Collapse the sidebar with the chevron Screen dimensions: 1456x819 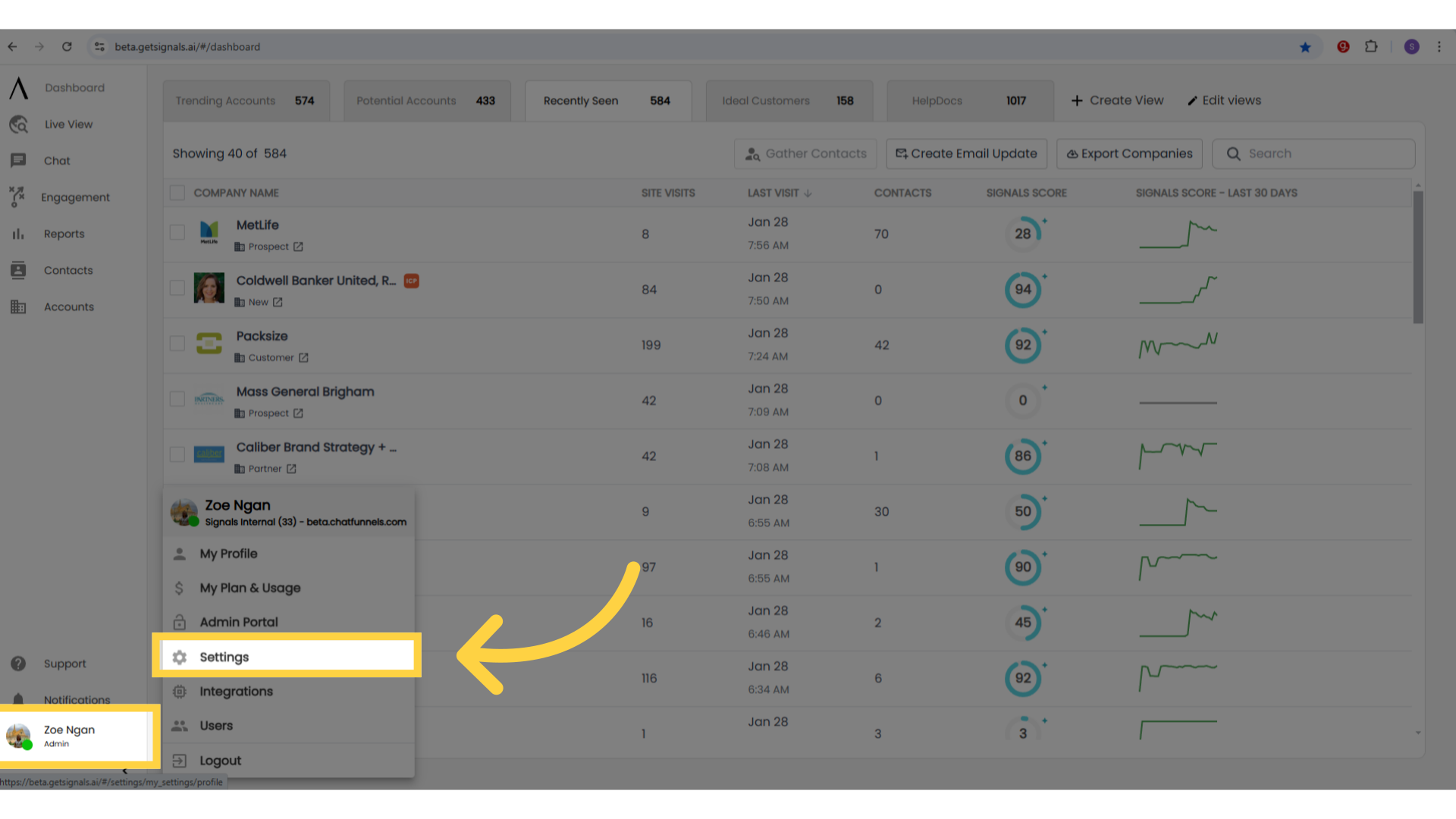[x=124, y=771]
